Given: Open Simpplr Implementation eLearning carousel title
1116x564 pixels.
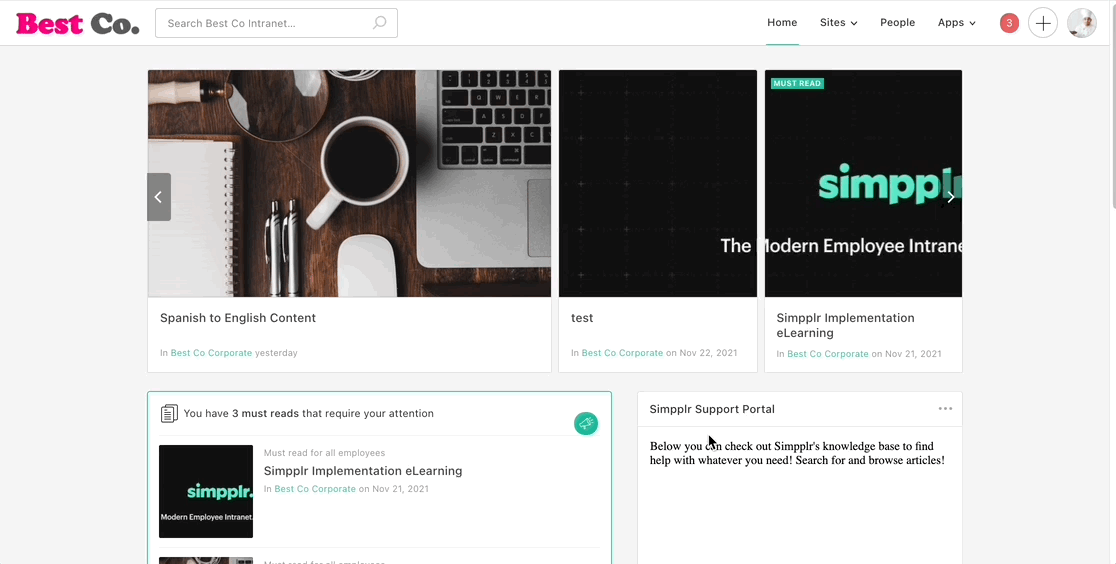Looking at the screenshot, I should pos(846,325).
